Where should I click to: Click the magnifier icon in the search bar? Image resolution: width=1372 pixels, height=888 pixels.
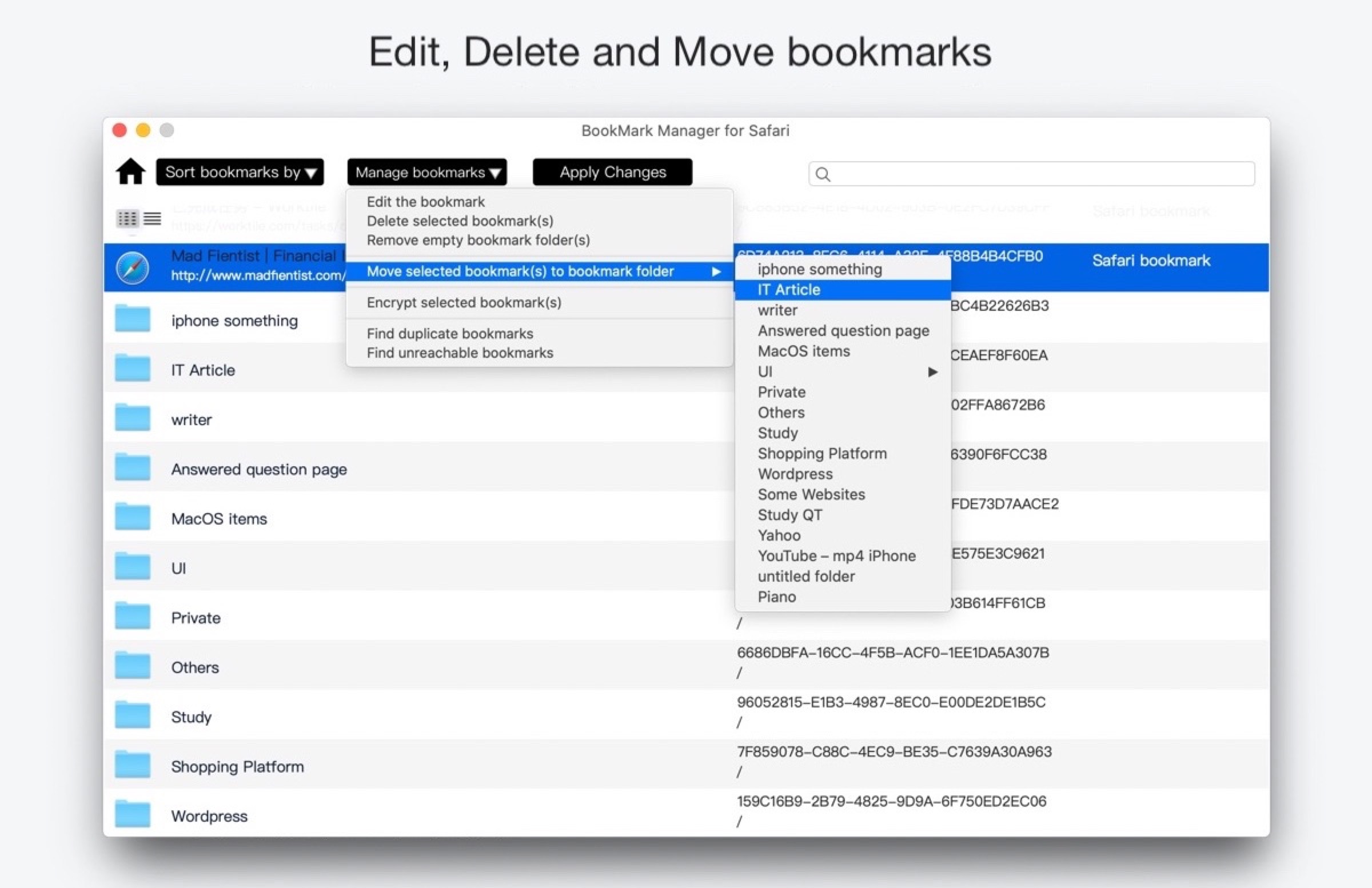(823, 174)
